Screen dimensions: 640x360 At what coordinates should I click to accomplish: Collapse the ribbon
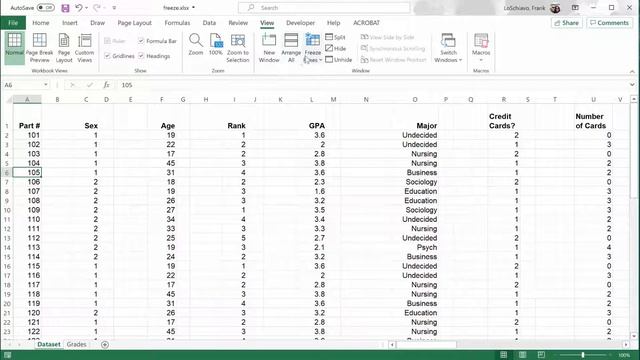point(632,71)
